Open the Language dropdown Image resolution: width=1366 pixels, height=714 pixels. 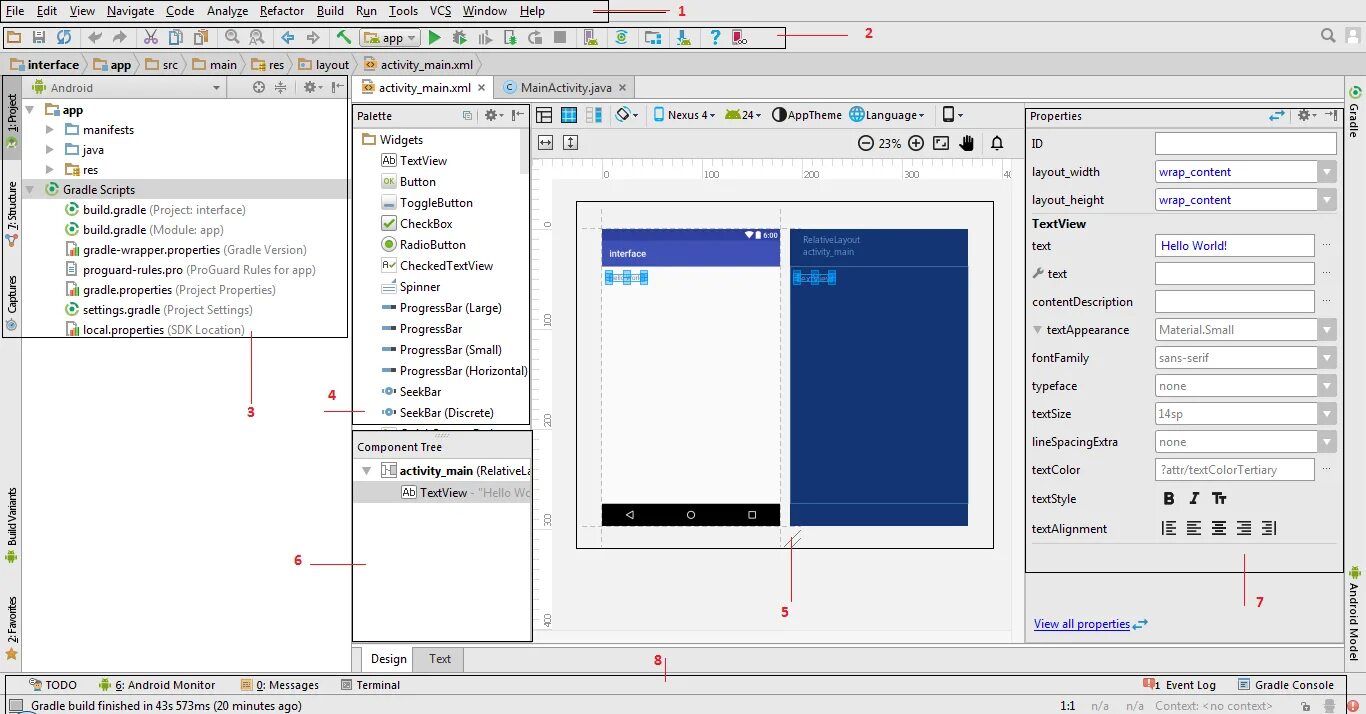click(x=887, y=115)
